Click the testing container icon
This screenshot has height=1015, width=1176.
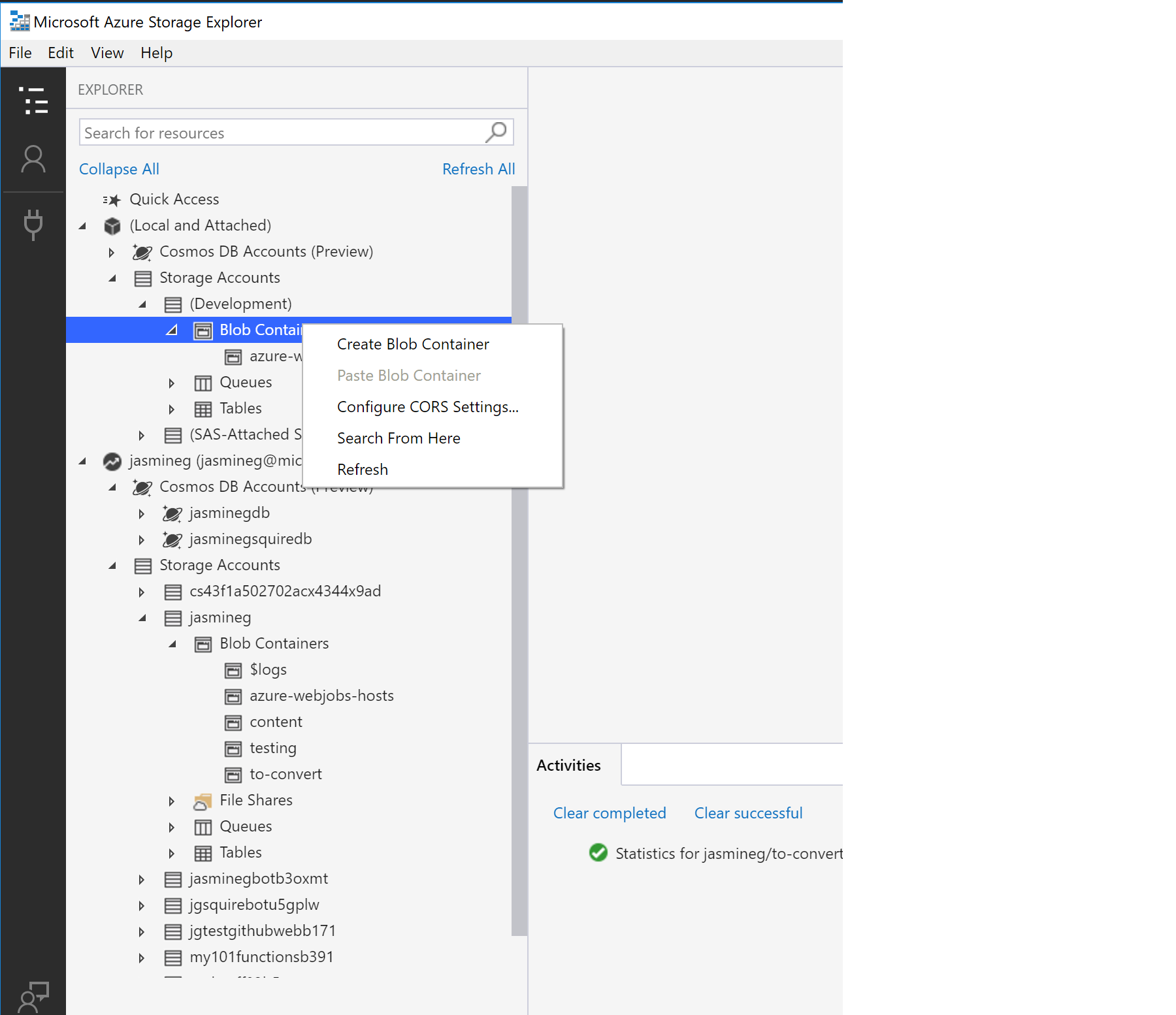tap(233, 749)
